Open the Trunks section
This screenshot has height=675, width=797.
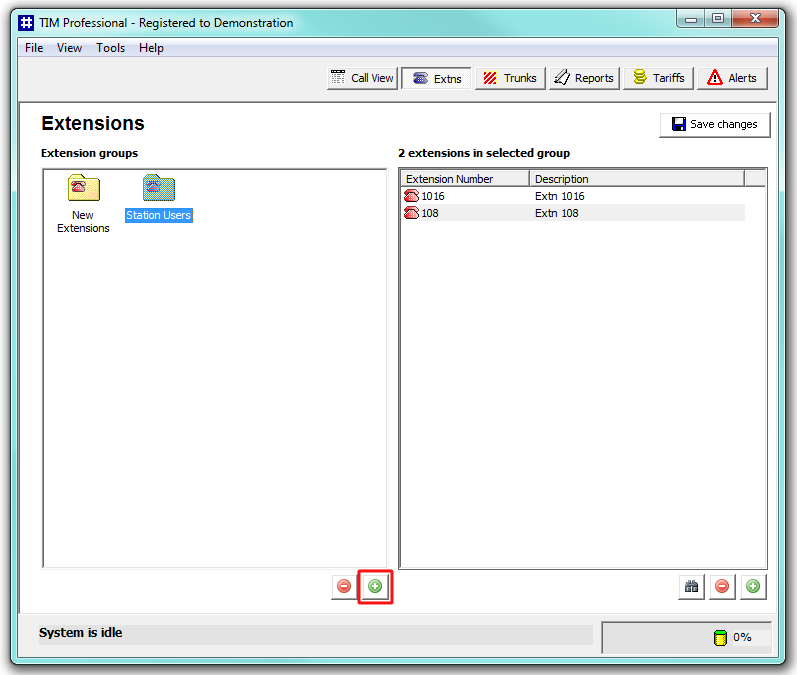(x=510, y=78)
